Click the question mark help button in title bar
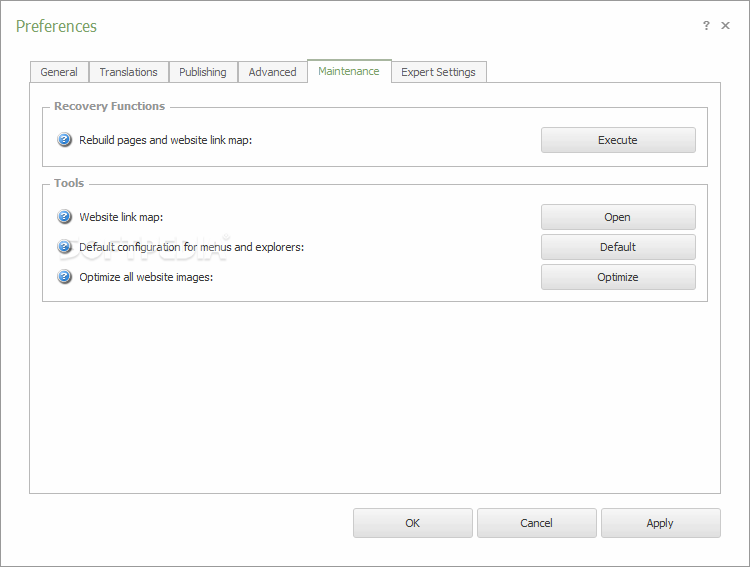This screenshot has height=567, width=750. pyautogui.click(x=706, y=26)
